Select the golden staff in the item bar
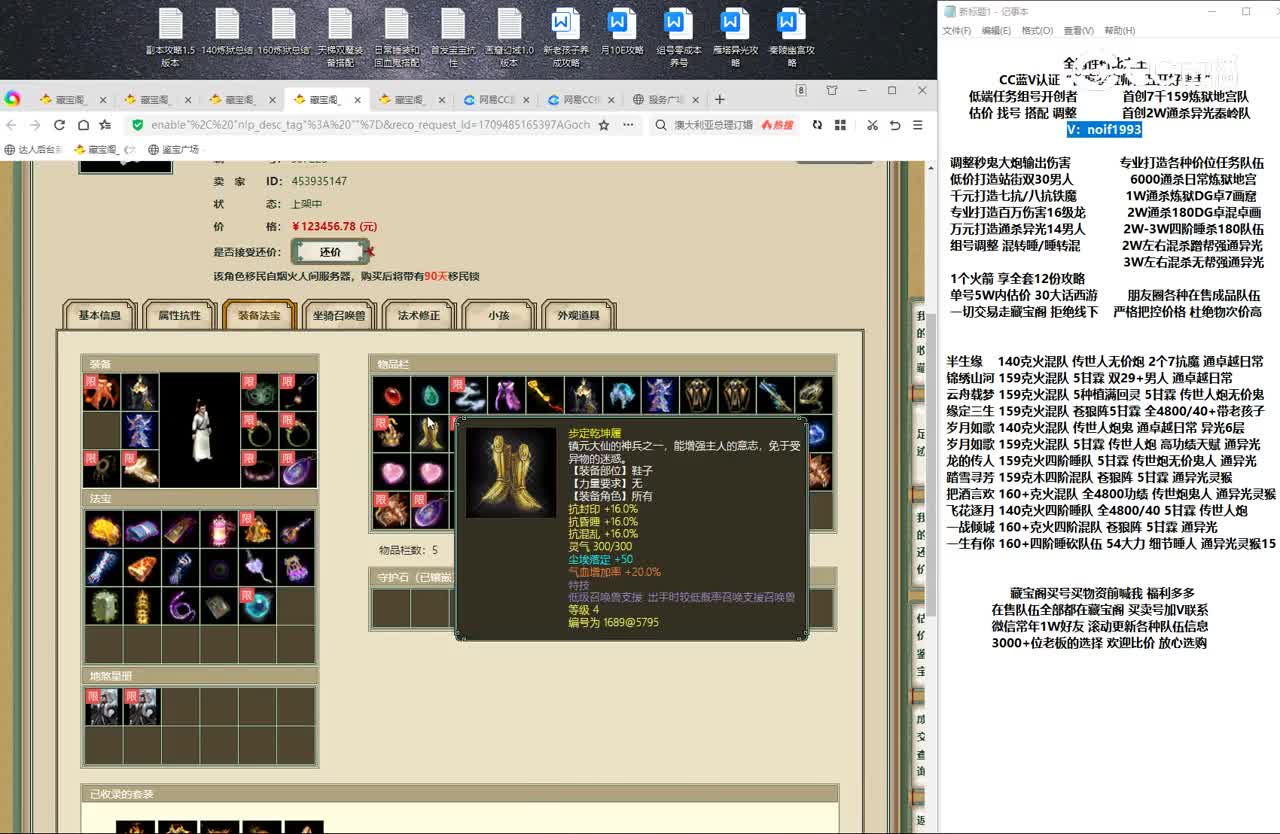1280x834 pixels. pos(545,396)
